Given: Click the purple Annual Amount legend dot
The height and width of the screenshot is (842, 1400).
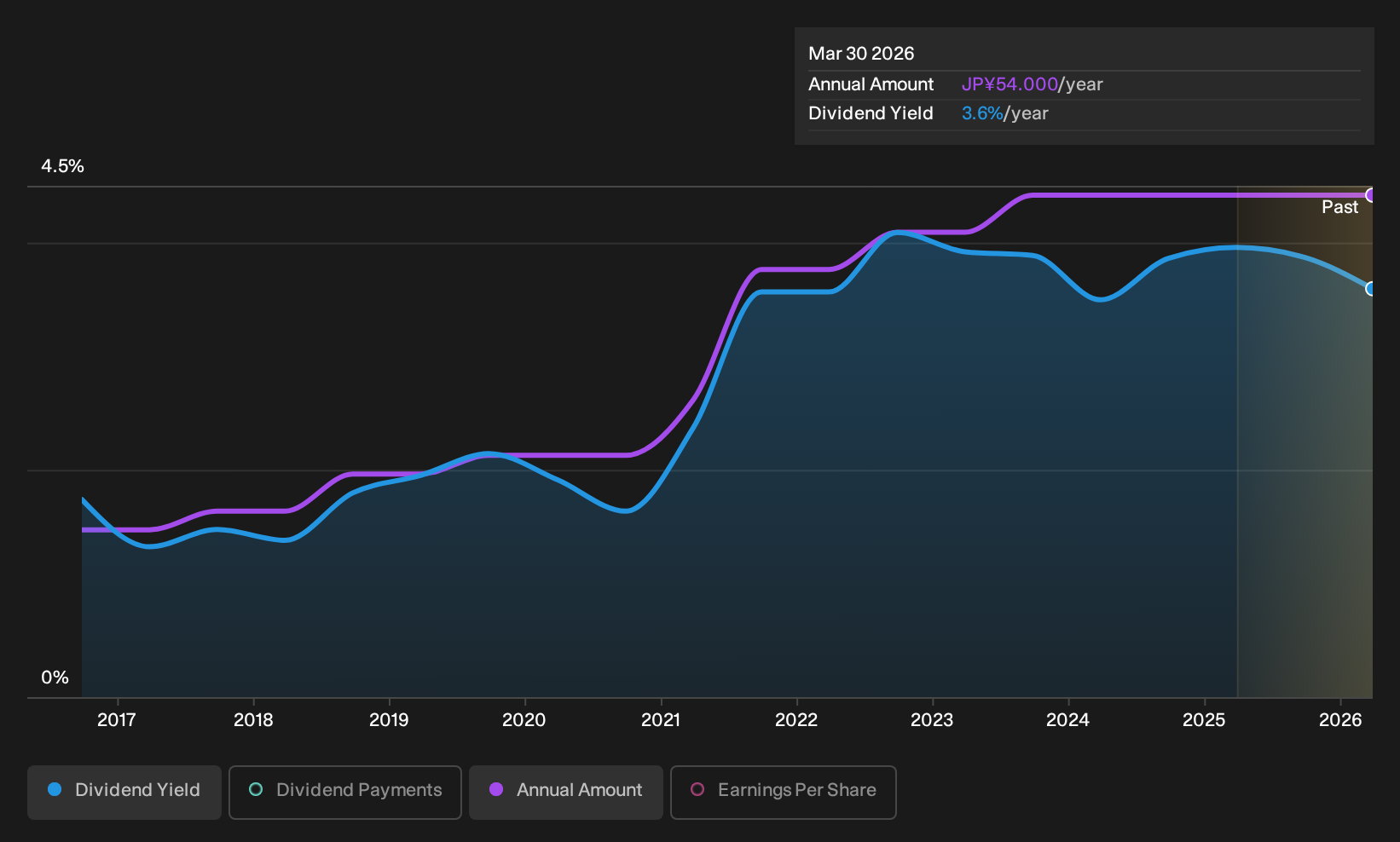Looking at the screenshot, I should 496,790.
